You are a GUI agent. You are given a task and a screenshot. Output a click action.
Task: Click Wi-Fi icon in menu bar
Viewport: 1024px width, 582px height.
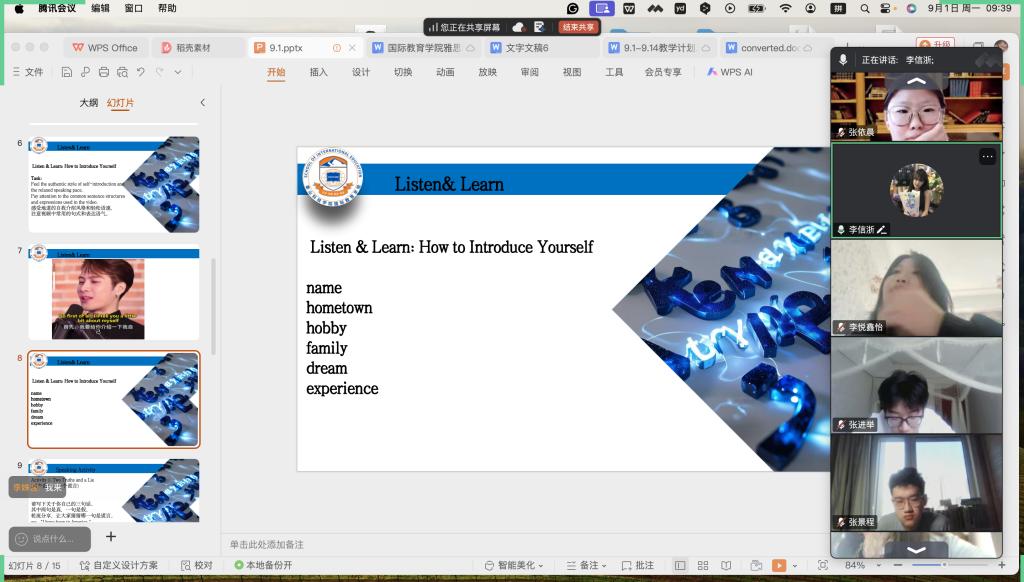(786, 8)
